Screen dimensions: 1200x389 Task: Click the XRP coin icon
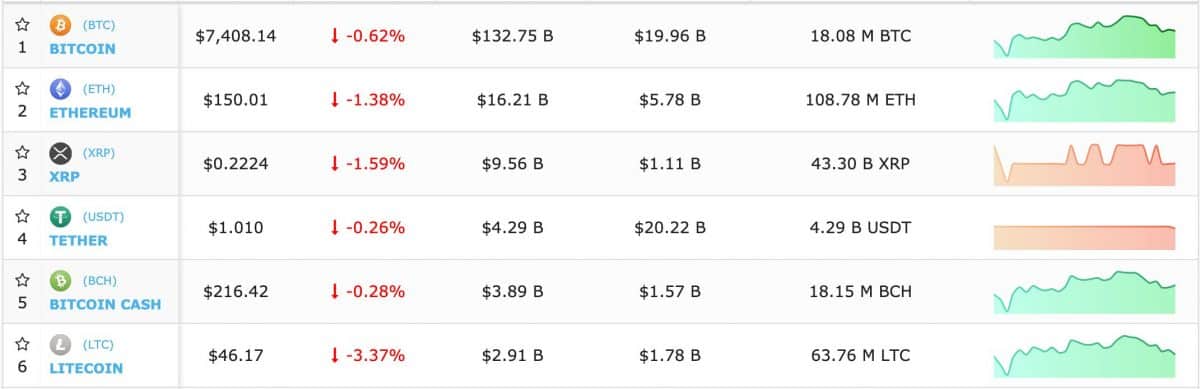[x=61, y=153]
